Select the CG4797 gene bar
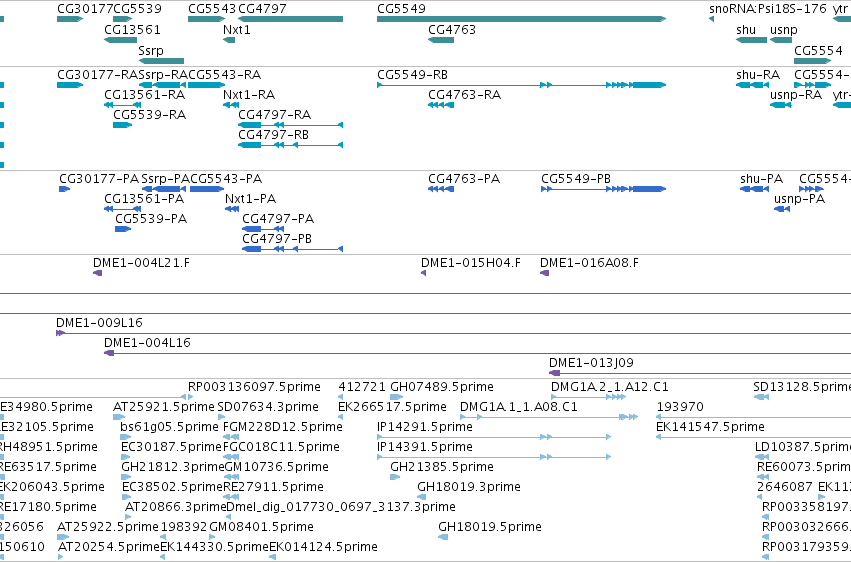The image size is (851, 562). tap(290, 19)
